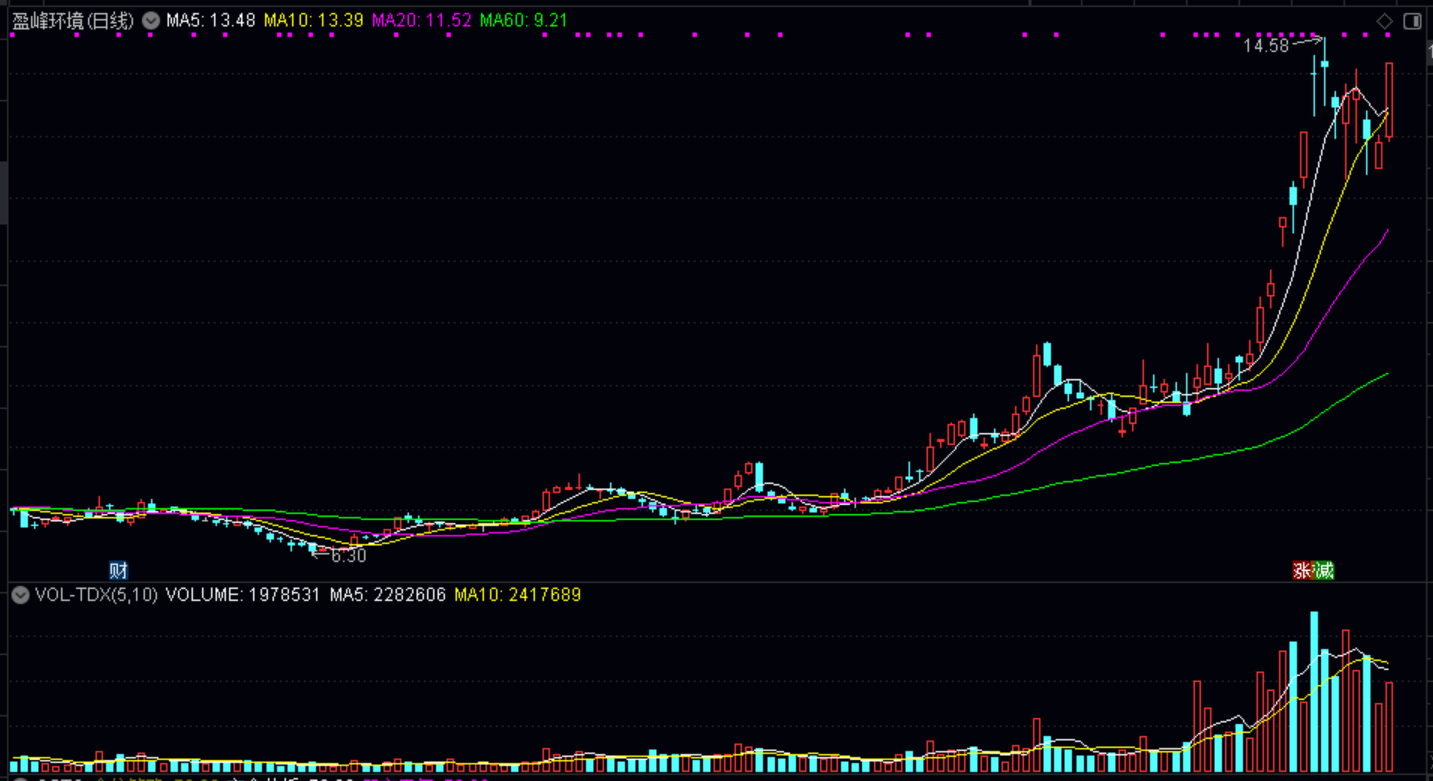Click the 财 financial report marker
The width and height of the screenshot is (1433, 781).
click(x=119, y=571)
